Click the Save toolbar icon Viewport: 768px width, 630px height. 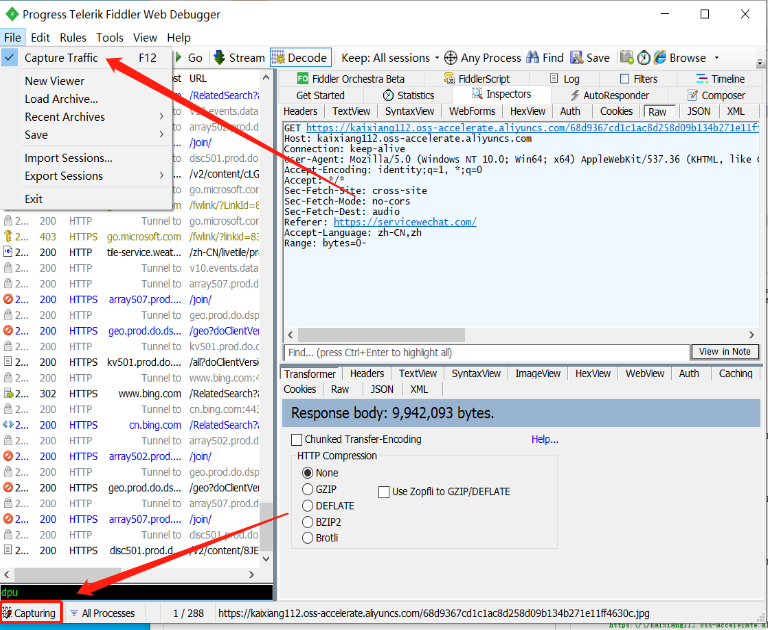point(577,58)
